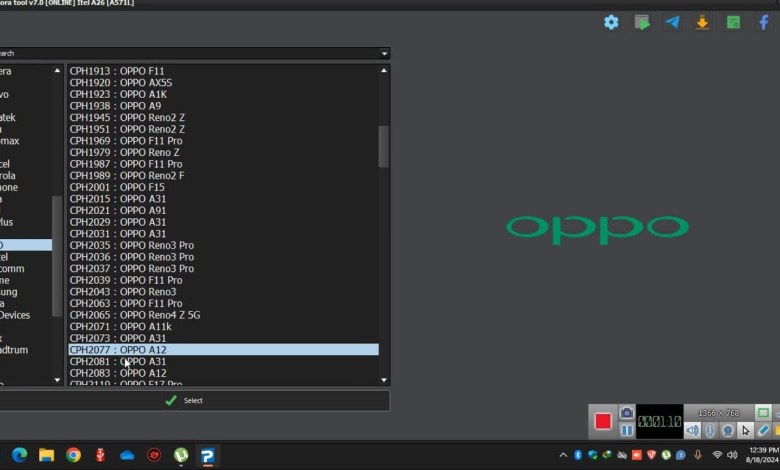Open Google Chrome from the taskbar
The image size is (780, 470).
[x=73, y=455]
